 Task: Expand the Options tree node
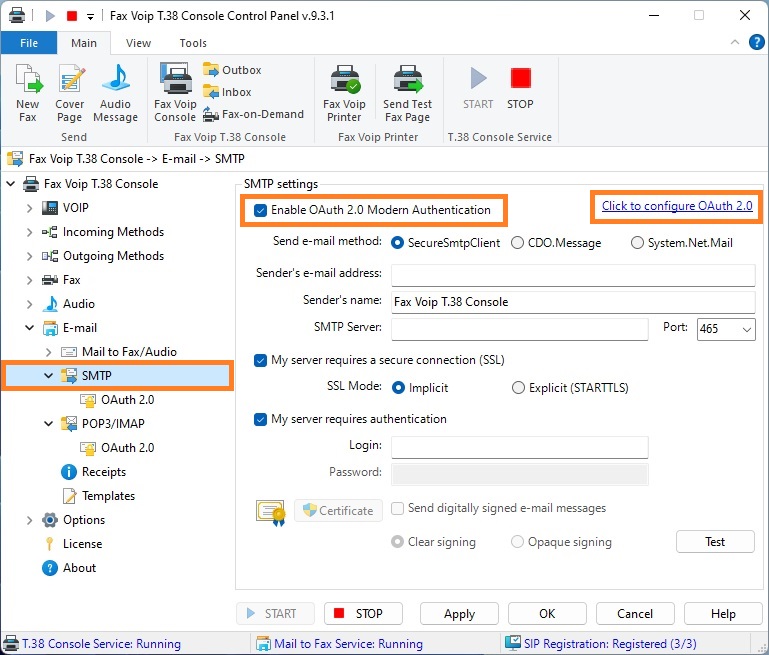[x=30, y=521]
